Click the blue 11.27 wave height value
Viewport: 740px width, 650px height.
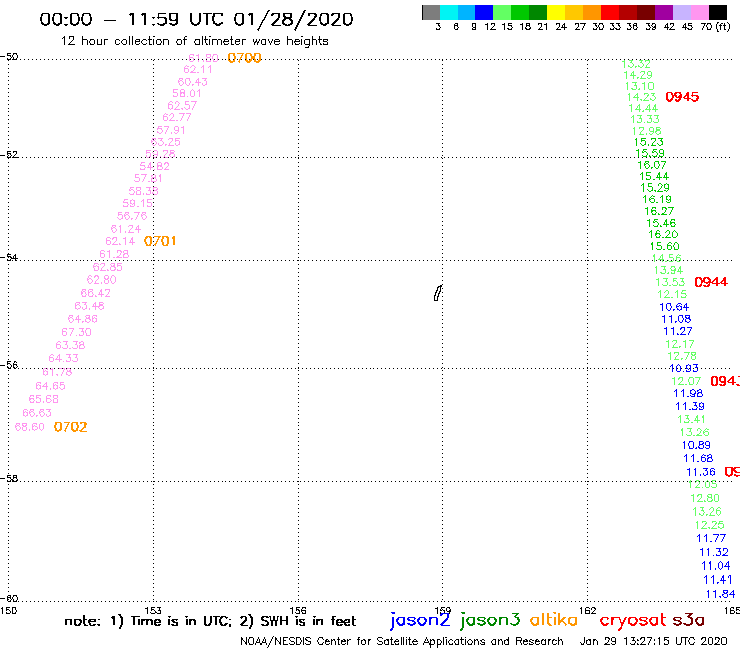coord(678,331)
